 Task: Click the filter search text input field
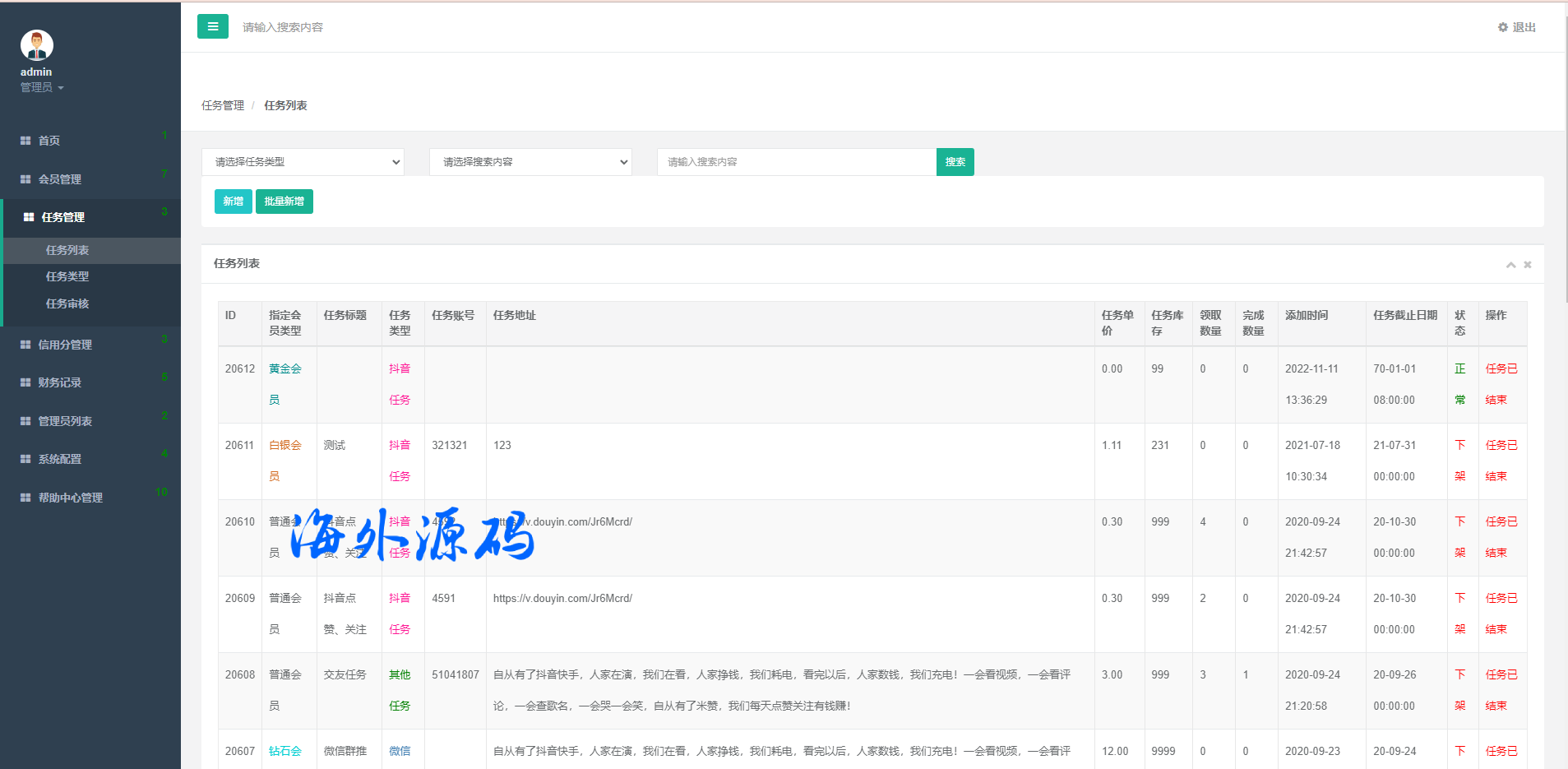coord(796,162)
